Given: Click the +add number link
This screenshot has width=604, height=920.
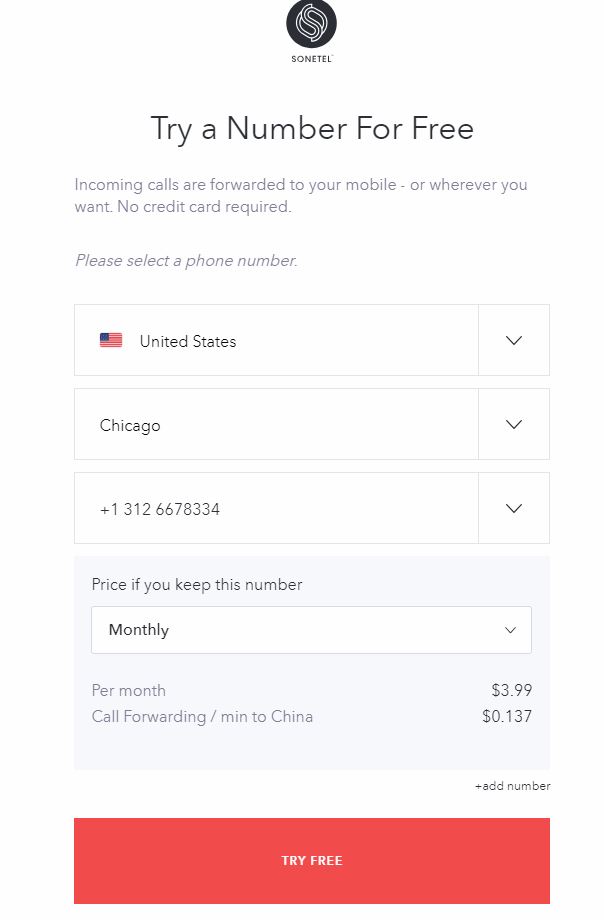Looking at the screenshot, I should pyautogui.click(x=512, y=786).
